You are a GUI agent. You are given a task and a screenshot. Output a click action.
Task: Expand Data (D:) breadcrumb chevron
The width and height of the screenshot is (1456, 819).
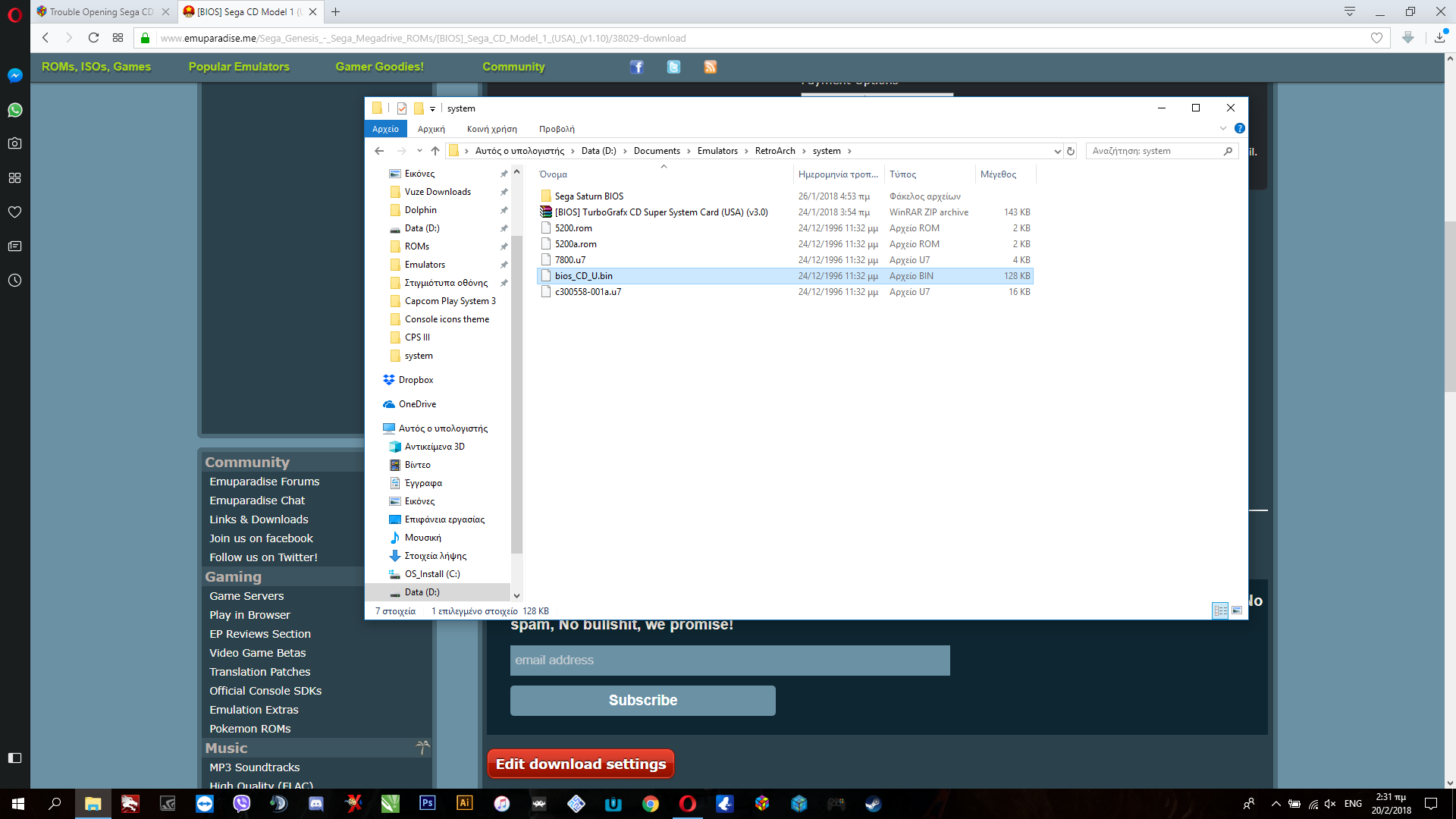tap(625, 151)
